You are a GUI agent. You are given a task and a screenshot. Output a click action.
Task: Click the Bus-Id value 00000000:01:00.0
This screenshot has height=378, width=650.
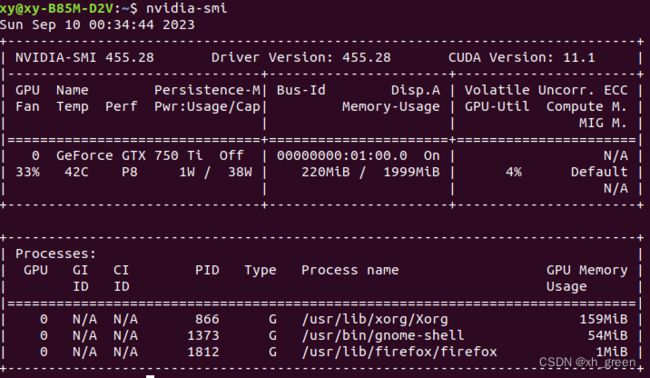[342, 155]
